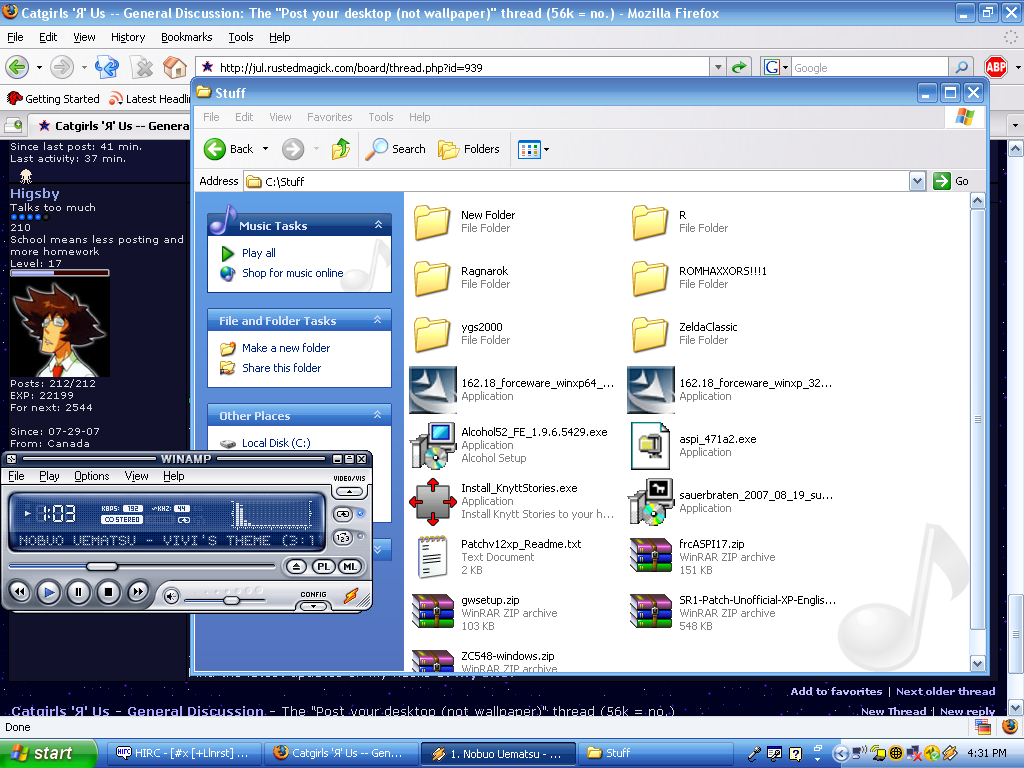Open Alcohol52_FE_1.9.6.5429.exe installer icon
The image size is (1024, 768).
click(432, 445)
